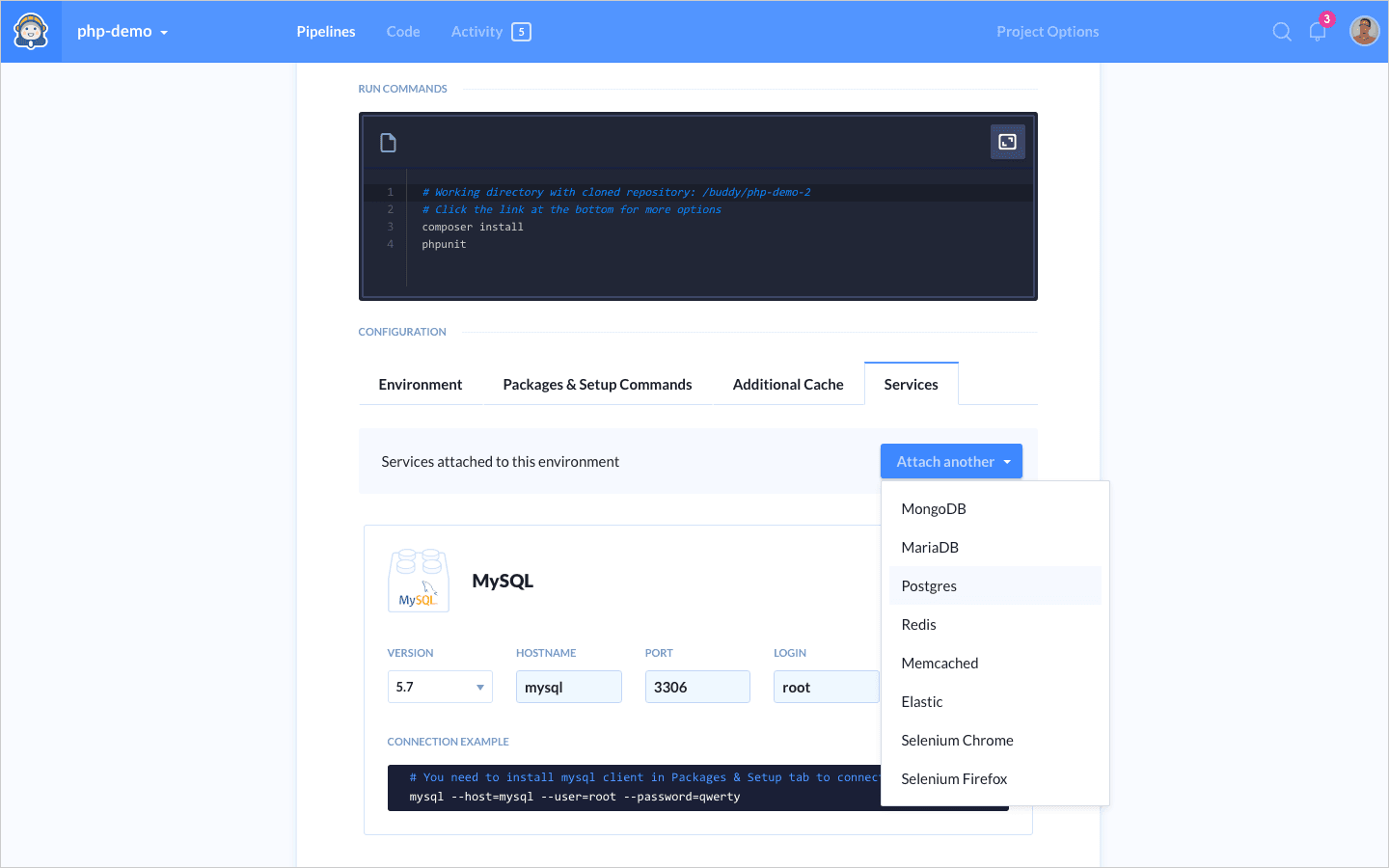Open the user avatar menu
Image resolution: width=1389 pixels, height=868 pixels.
click(x=1364, y=32)
